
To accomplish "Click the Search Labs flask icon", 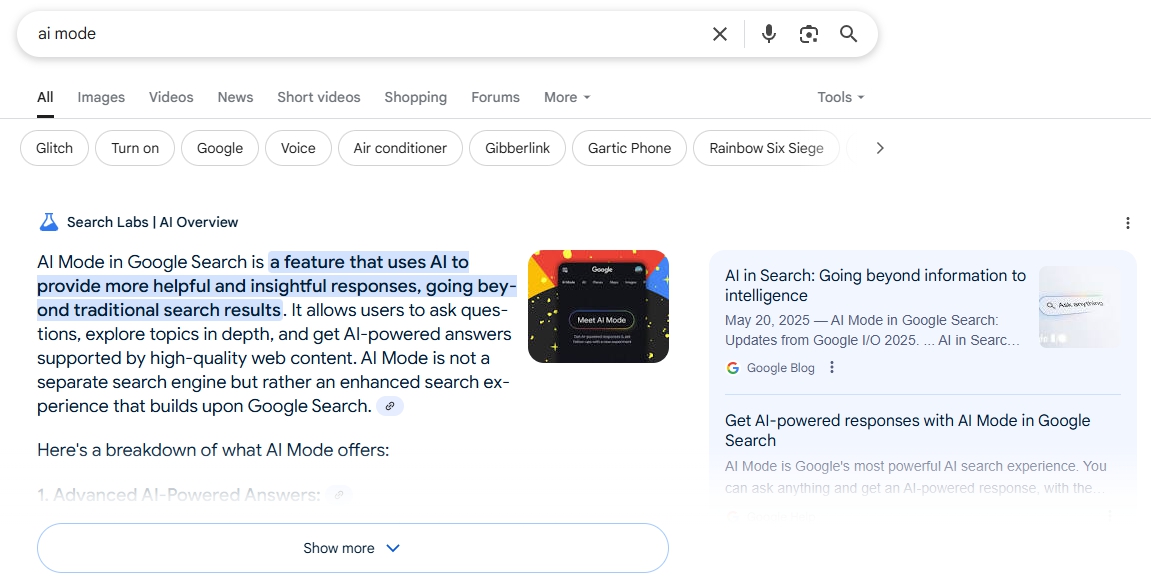I will (48, 222).
